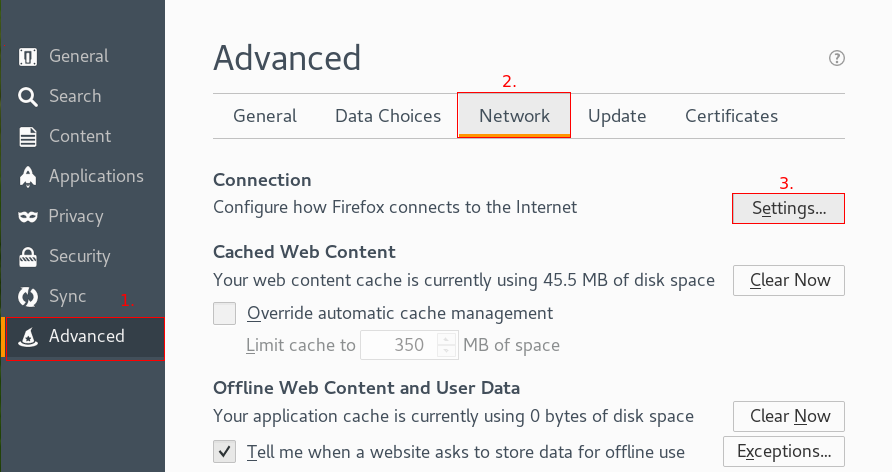The width and height of the screenshot is (892, 472).
Task: Click the Advanced wizard hat icon
Action: coord(29,337)
